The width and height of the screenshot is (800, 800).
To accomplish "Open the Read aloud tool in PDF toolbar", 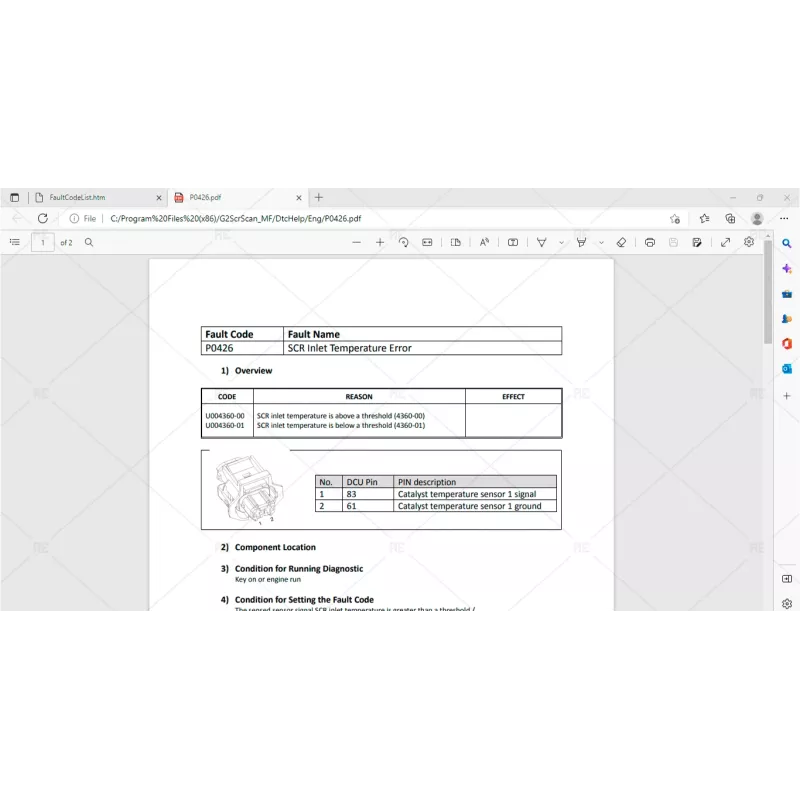I will point(484,242).
